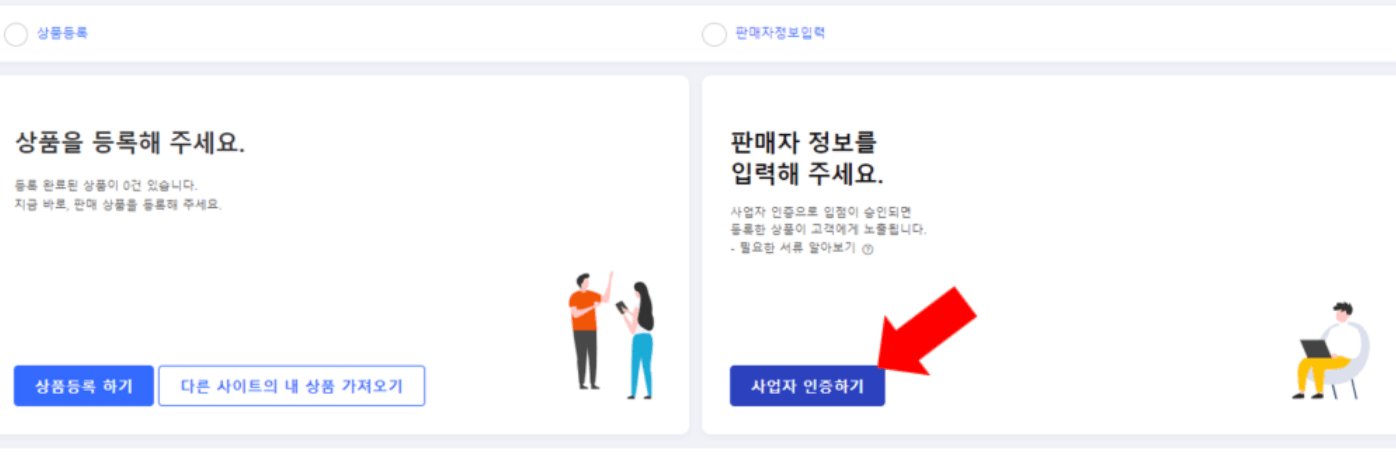Click the laptop in the seated illustration
Viewport: 1396px width, 456px height.
(x=1316, y=349)
